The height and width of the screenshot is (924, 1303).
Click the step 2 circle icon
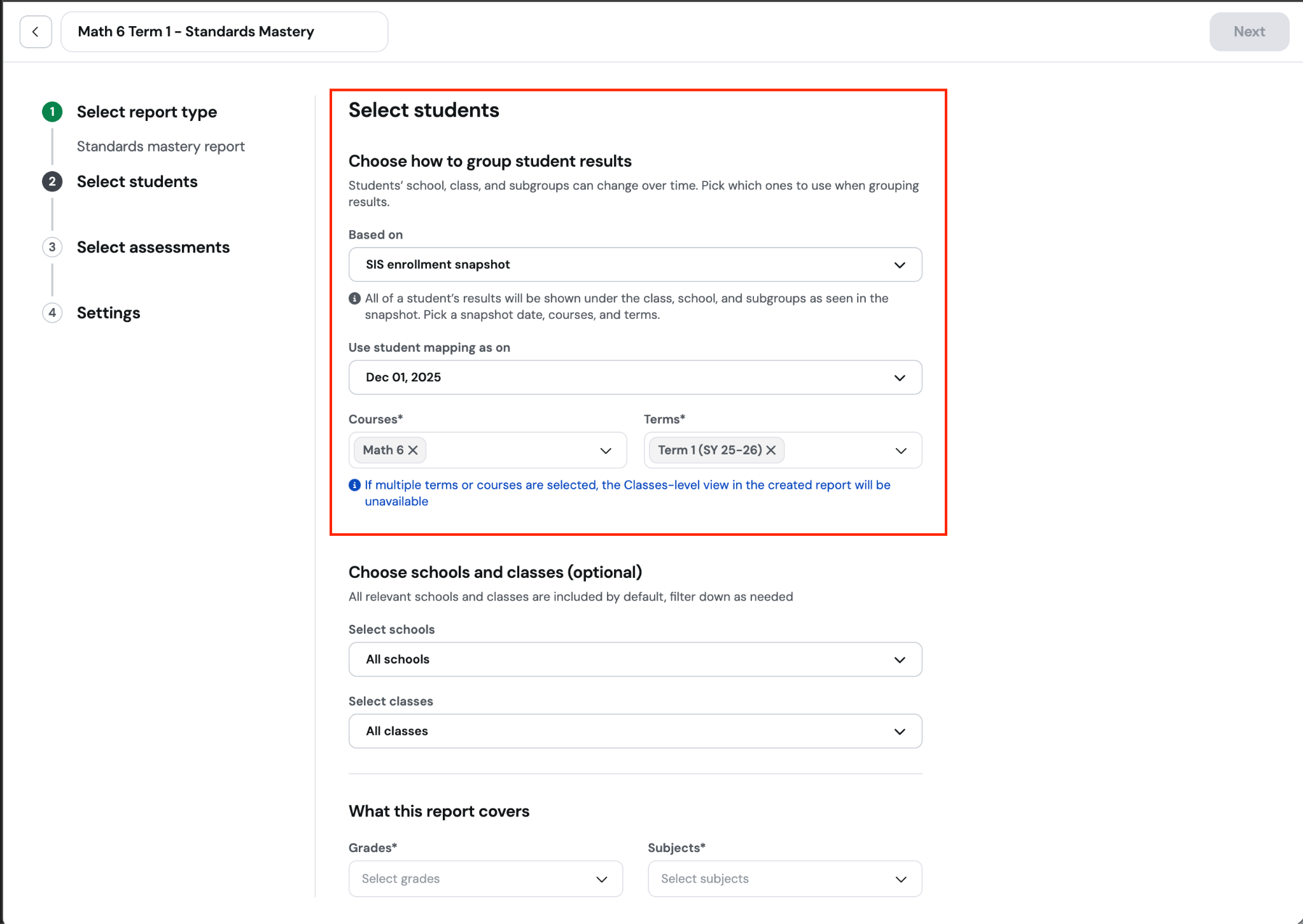[52, 182]
